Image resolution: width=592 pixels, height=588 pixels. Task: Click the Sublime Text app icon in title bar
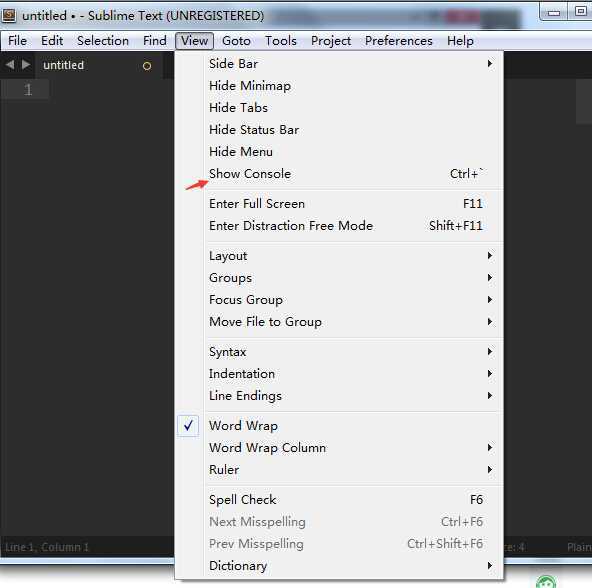tap(8, 15)
